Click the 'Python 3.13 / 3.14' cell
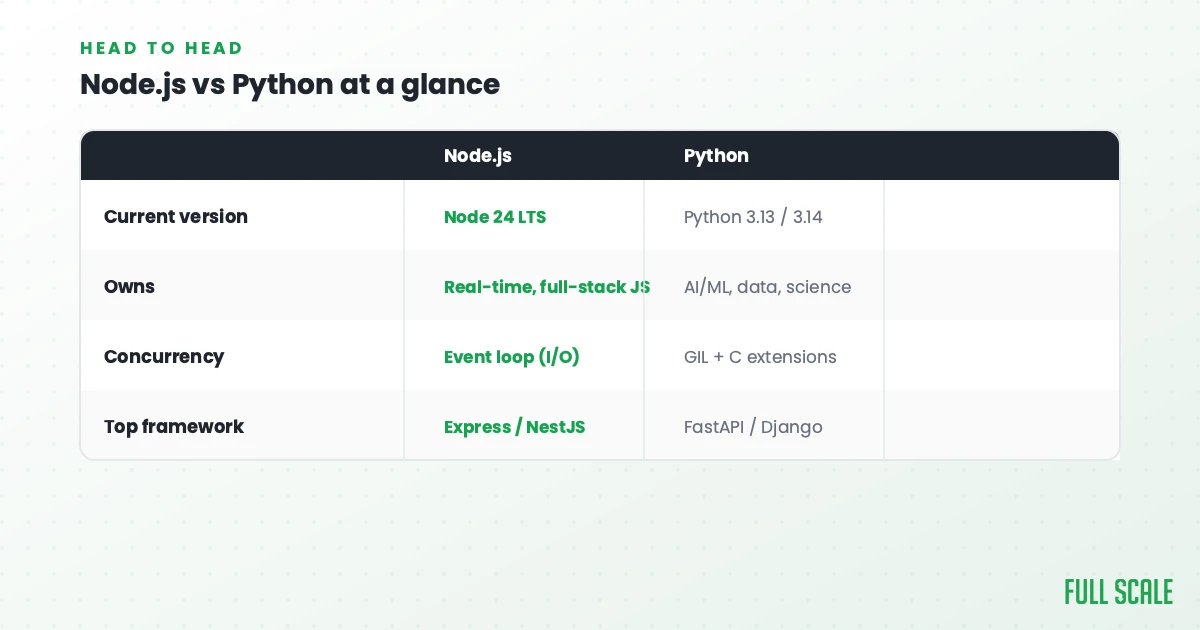Viewport: 1200px width, 630px height. [753, 216]
